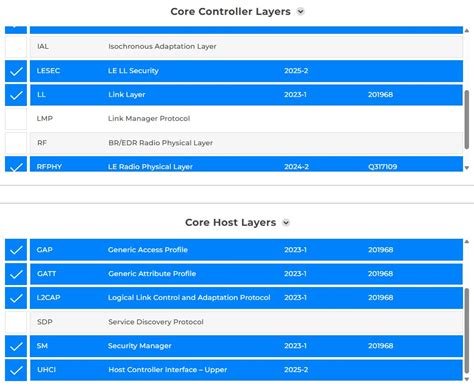The height and width of the screenshot is (386, 474).
Task: Check the SDP Service Discovery Protocol checkbox
Action: click(x=16, y=322)
